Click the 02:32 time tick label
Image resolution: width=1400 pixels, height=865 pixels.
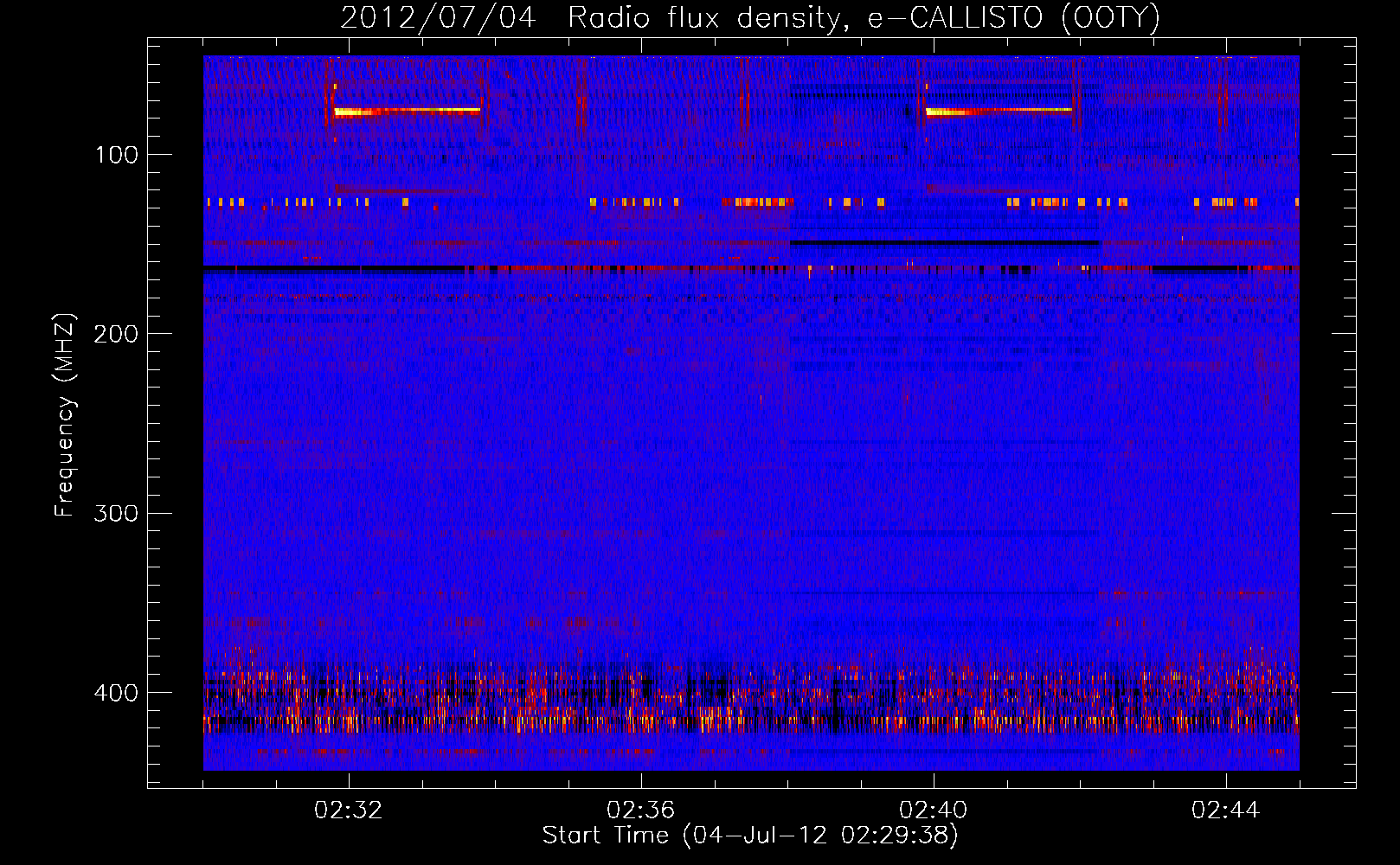tap(348, 811)
